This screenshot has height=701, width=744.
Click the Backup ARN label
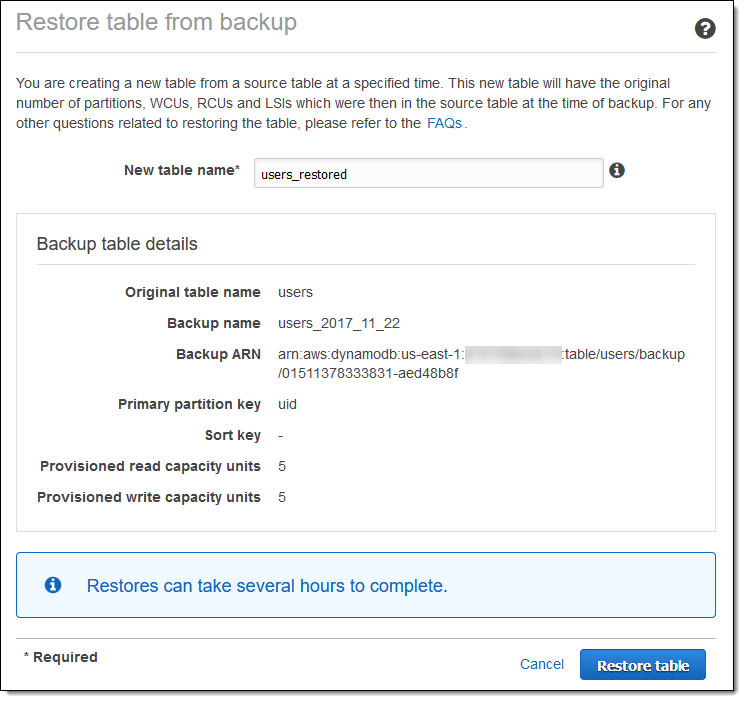[218, 354]
